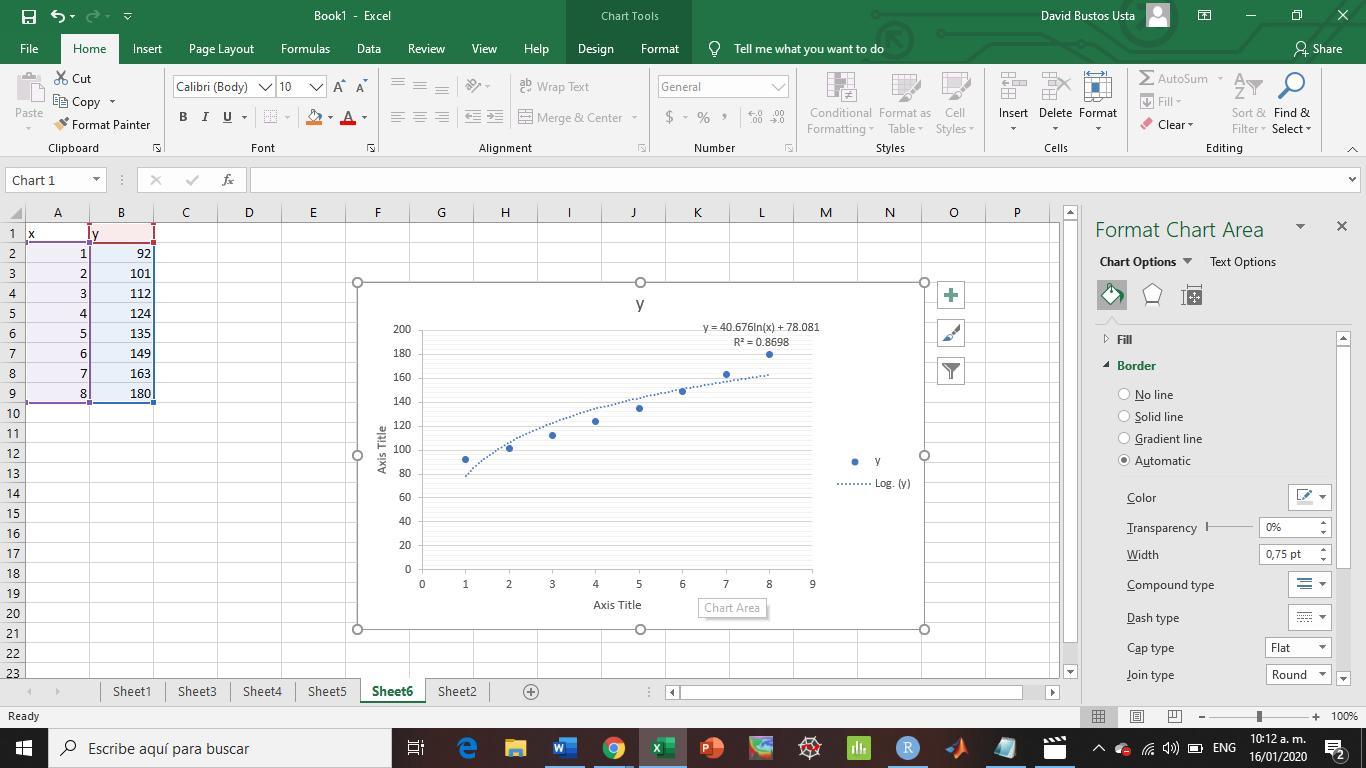
Task: Open Size & Properties icon in pane
Action: [1191, 295]
